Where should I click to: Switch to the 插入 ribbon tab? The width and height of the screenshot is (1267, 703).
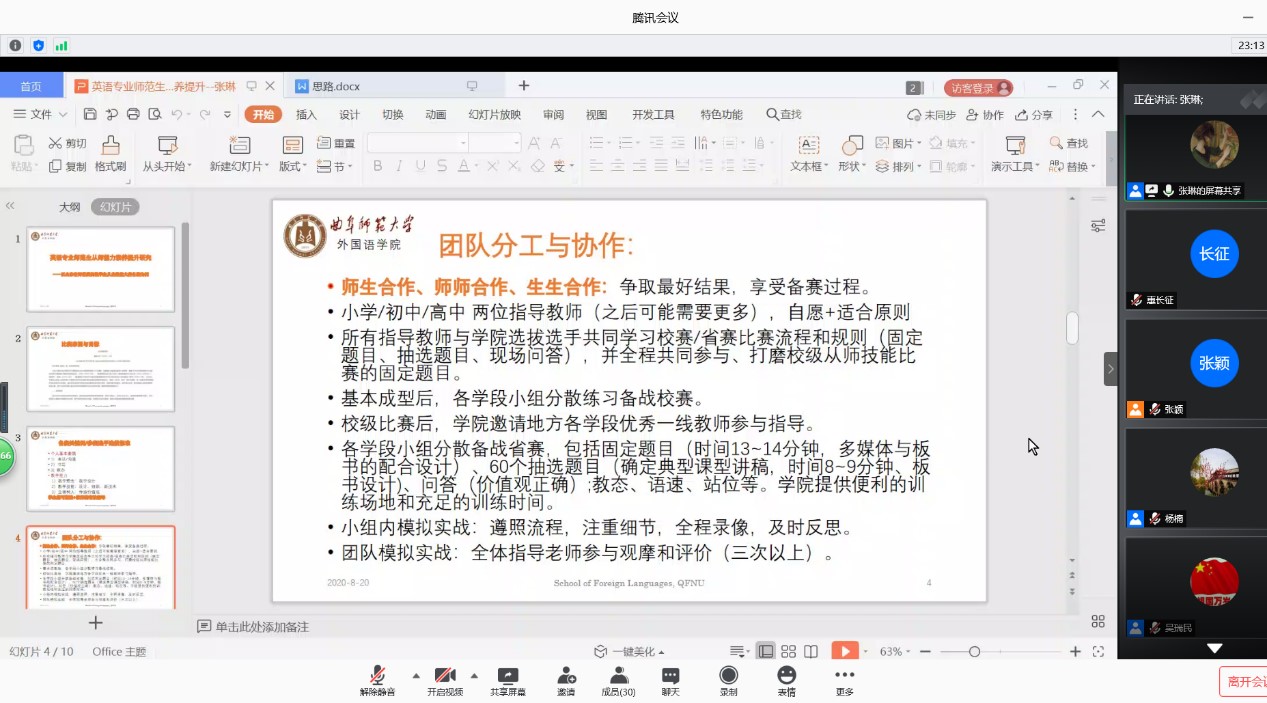pyautogui.click(x=306, y=115)
